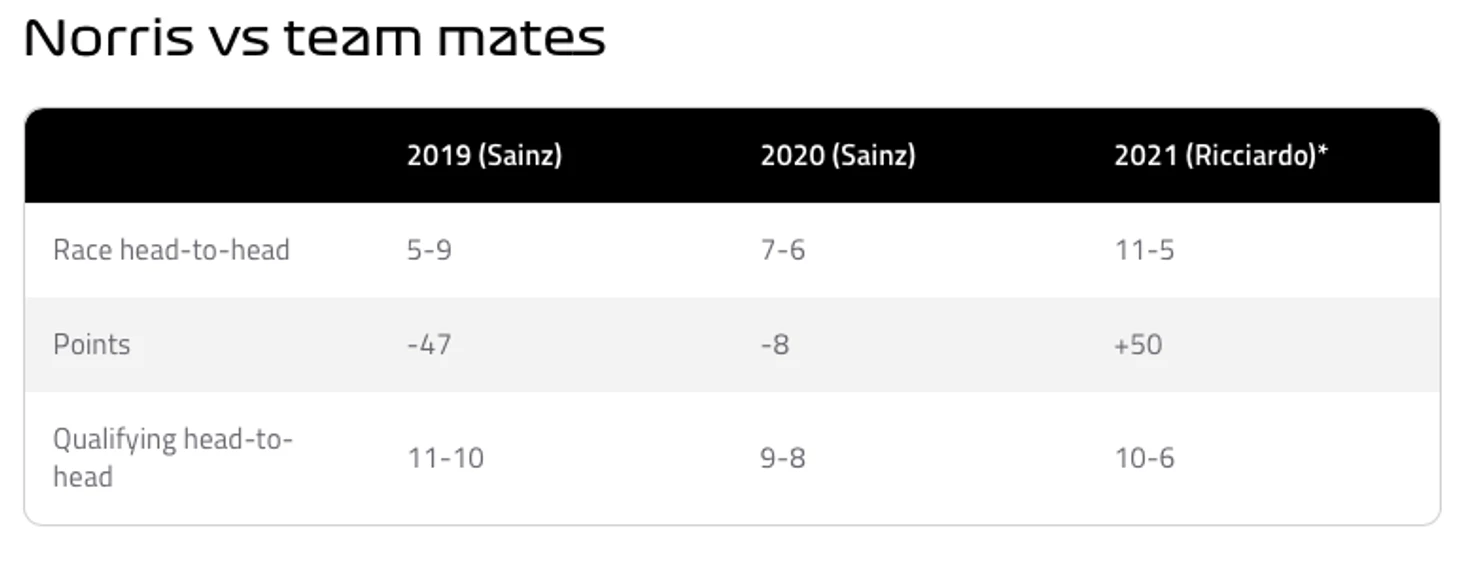Click the -47 points difference cell
This screenshot has height=569, width=1460.
point(429,345)
